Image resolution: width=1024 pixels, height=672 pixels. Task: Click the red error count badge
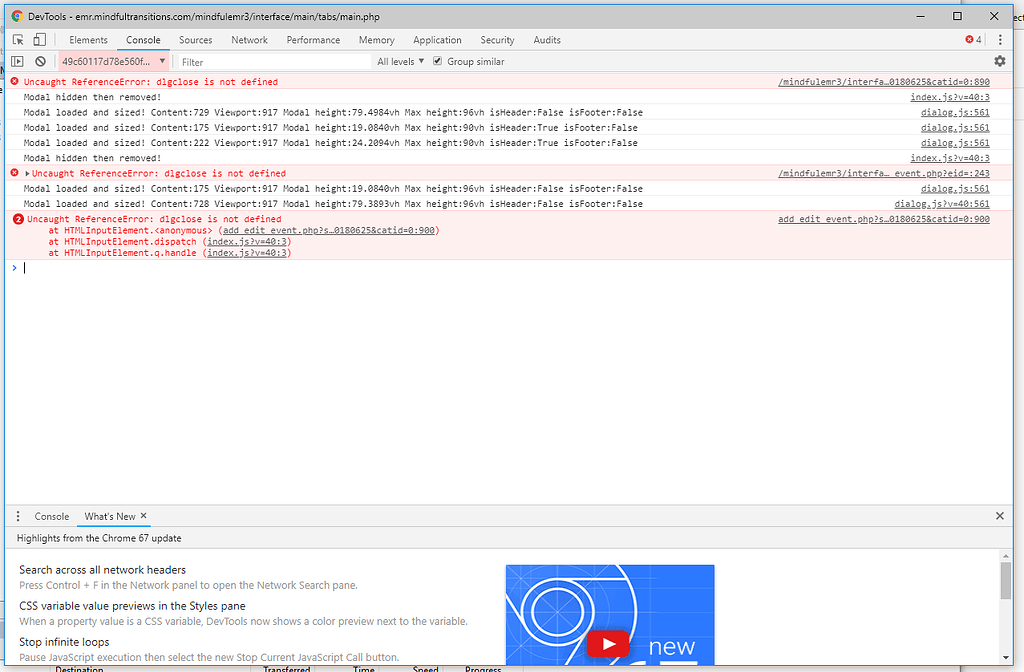coord(970,39)
